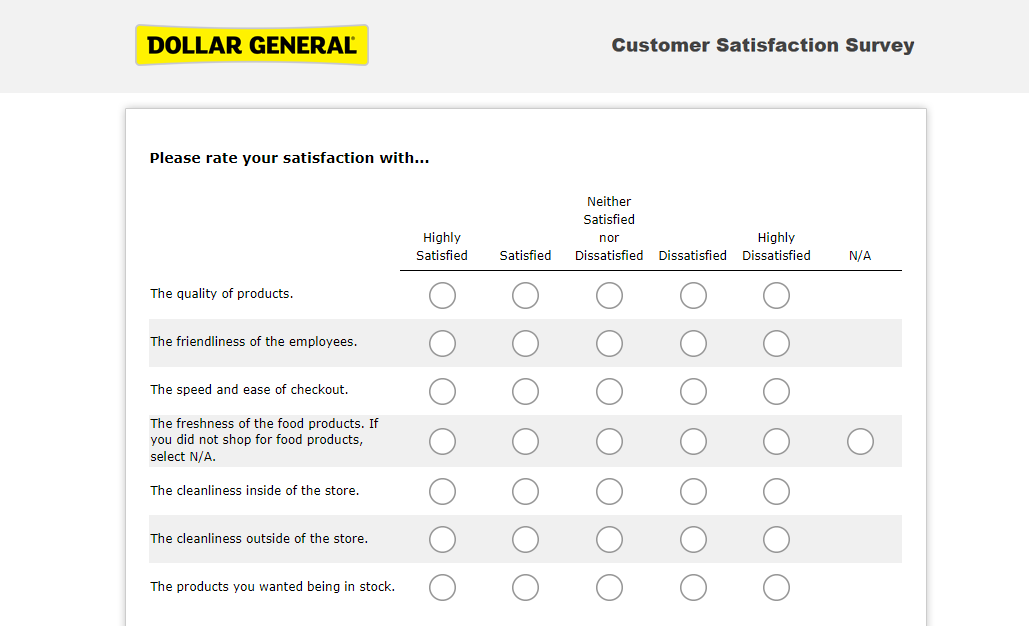1029x626 pixels.
Task: Select Highly Satisfied for freshness of food products
Action: click(x=442, y=441)
